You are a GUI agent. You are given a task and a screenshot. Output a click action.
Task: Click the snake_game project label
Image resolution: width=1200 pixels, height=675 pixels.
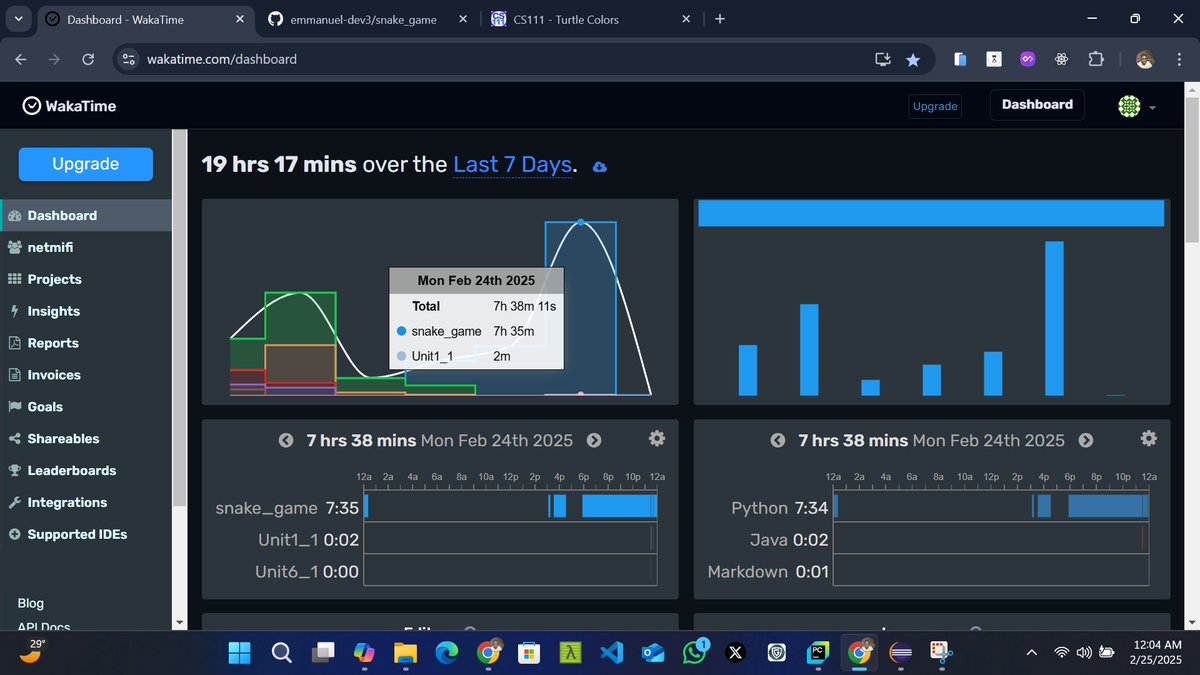[267, 508]
